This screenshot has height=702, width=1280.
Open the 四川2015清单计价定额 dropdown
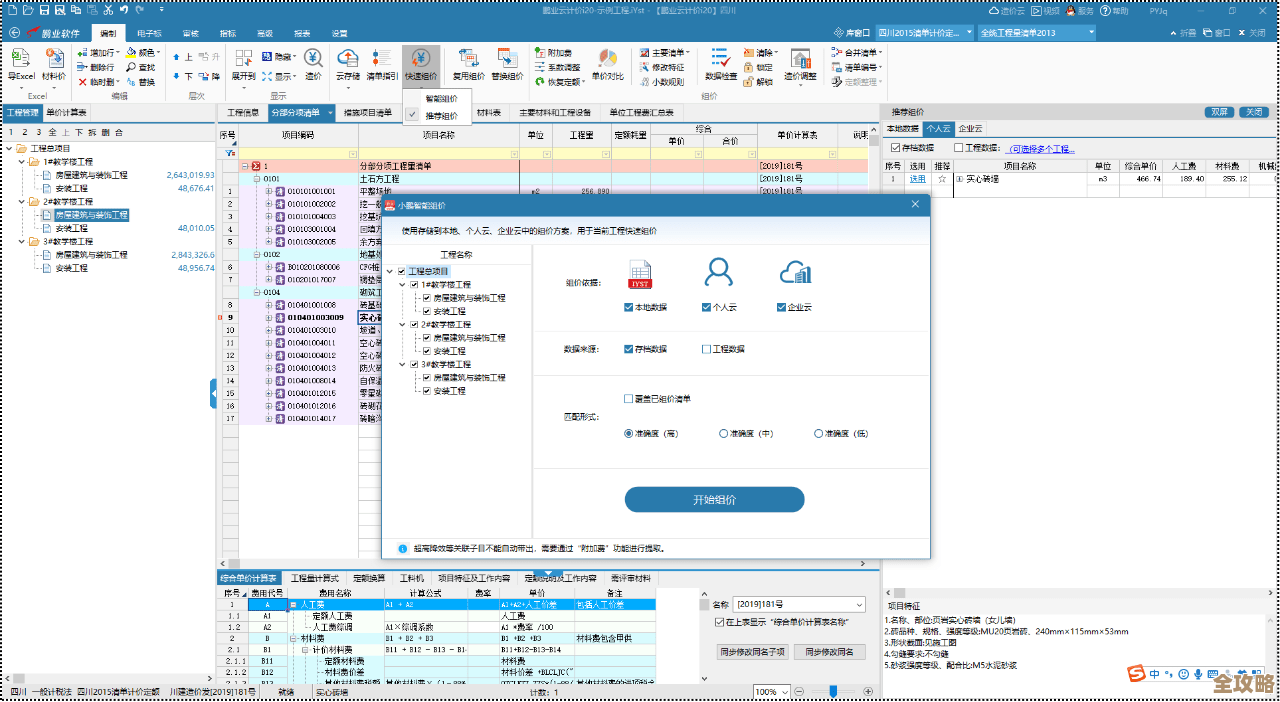pyautogui.click(x=924, y=33)
